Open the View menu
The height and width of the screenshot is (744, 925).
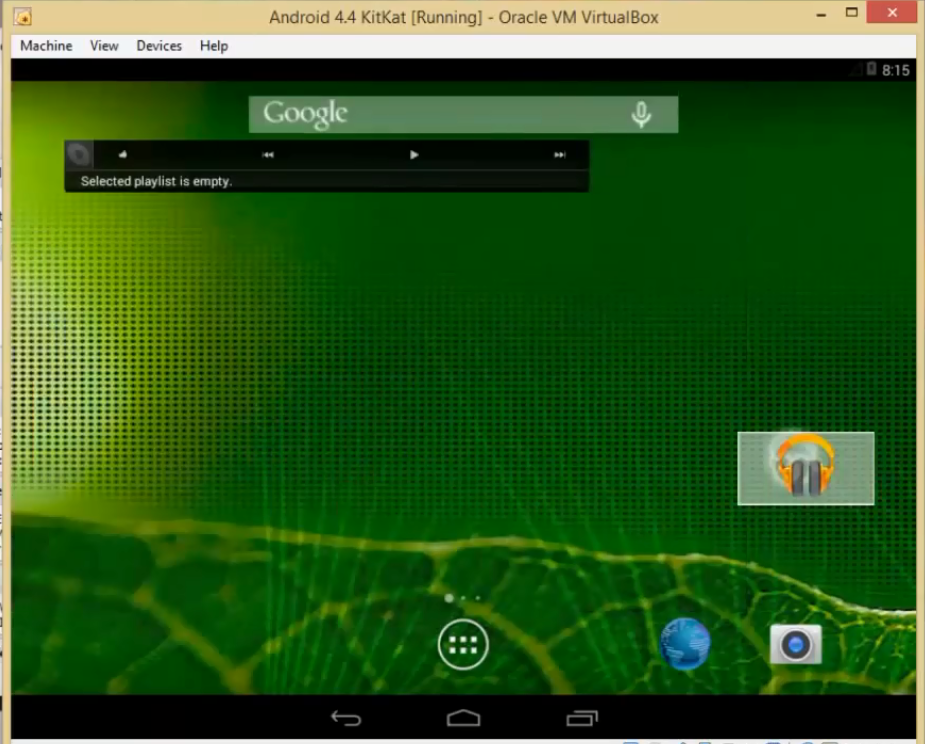click(x=104, y=46)
